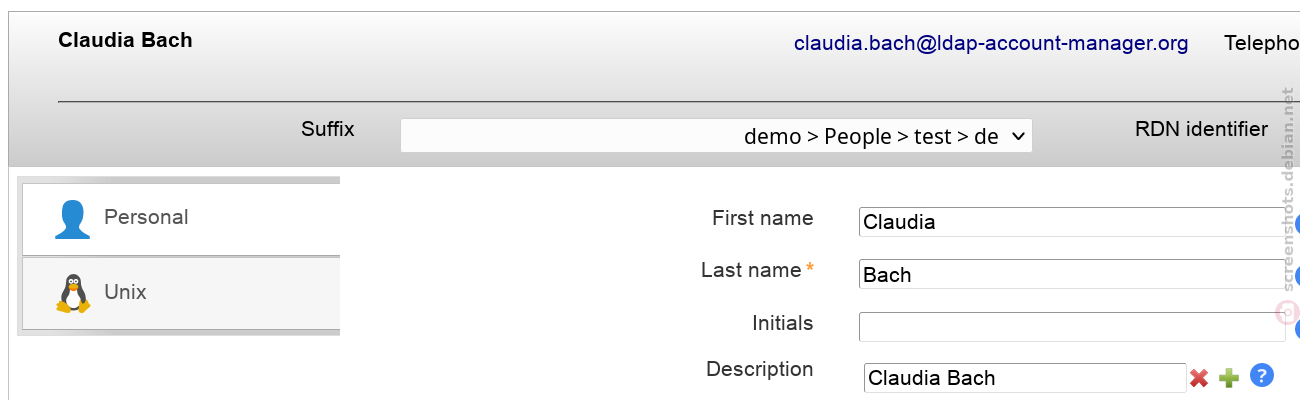Open the Suffix dropdown list
Screen dimensions: 1300x400
pyautogui.click(x=716, y=136)
